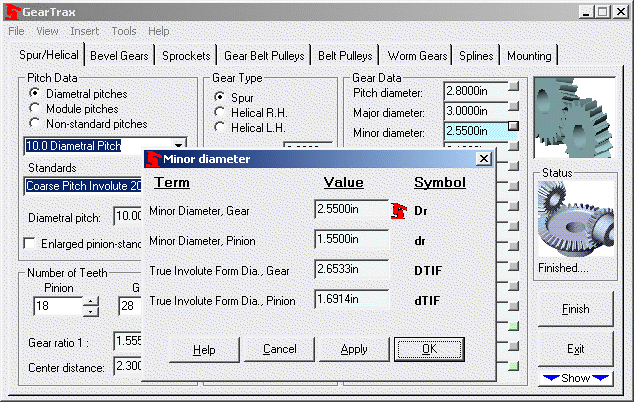Click the bevel gear Status image
634x402 pixels.
(x=575, y=219)
